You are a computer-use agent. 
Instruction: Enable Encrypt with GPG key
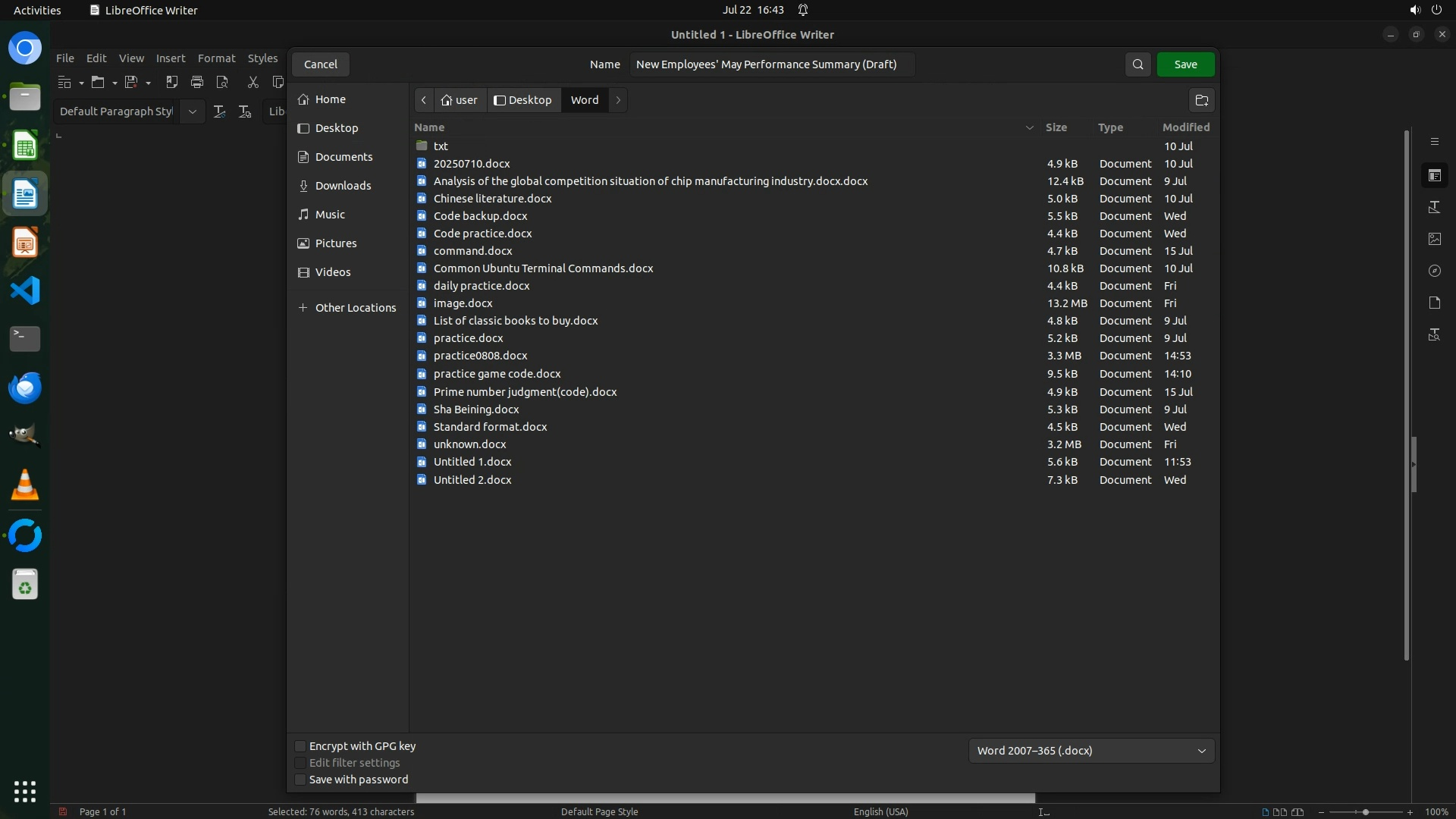coord(300,746)
